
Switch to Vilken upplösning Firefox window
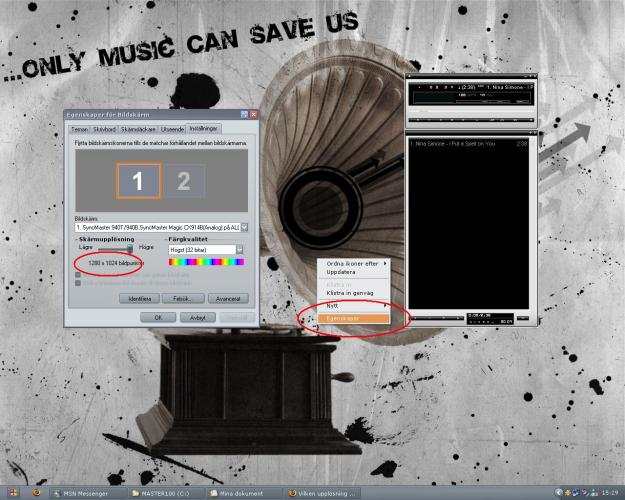point(323,493)
